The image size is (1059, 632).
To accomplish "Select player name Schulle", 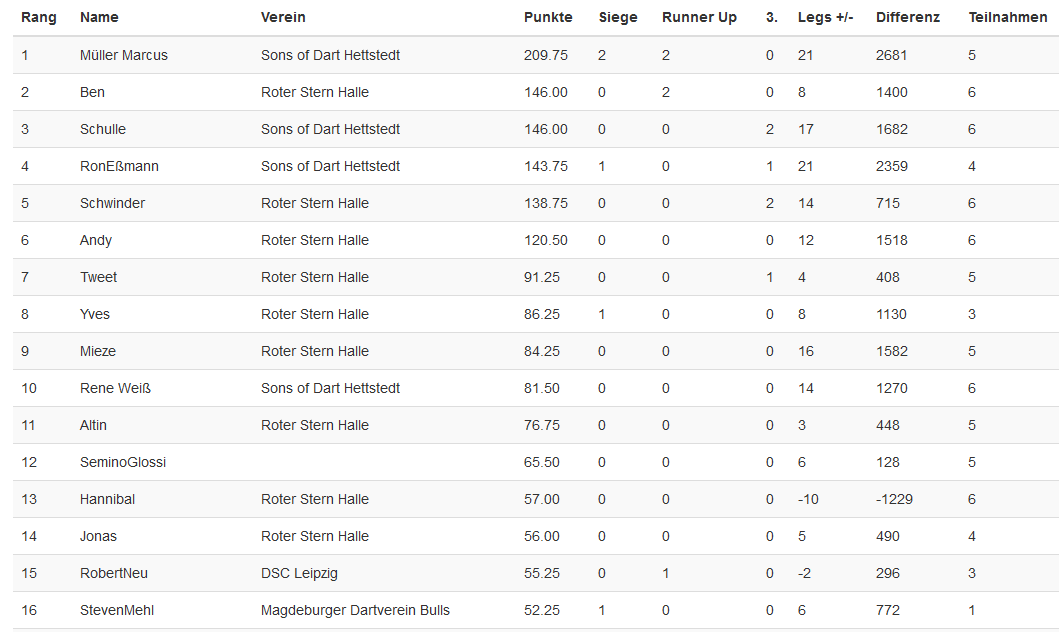I will (103, 130).
